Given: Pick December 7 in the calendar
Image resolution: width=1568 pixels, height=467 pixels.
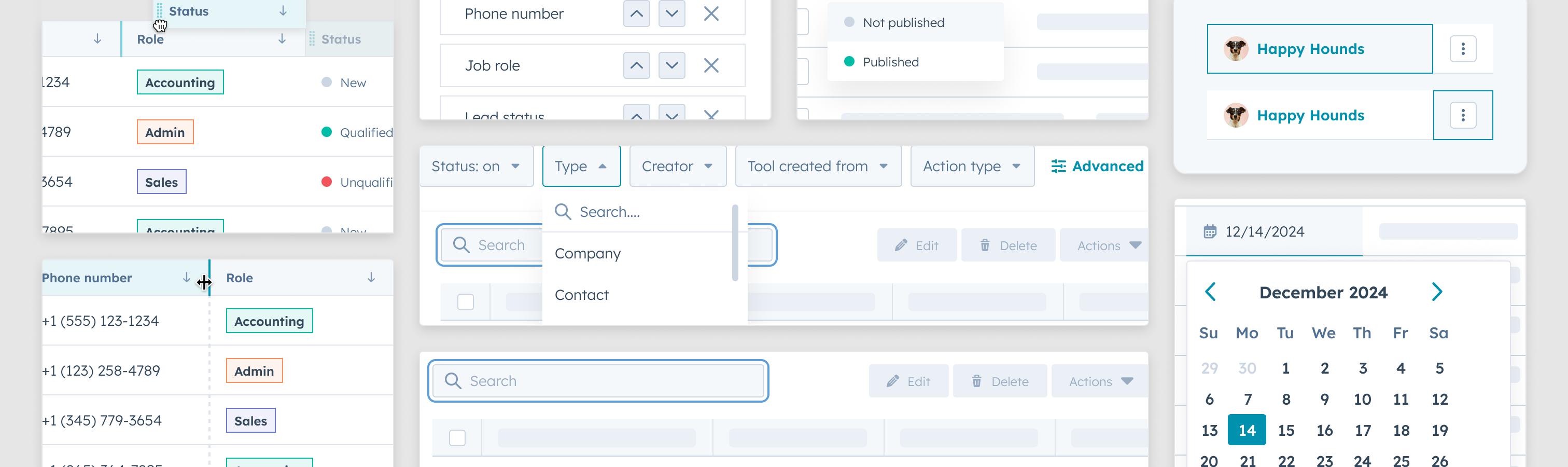Looking at the screenshot, I should (x=1248, y=399).
